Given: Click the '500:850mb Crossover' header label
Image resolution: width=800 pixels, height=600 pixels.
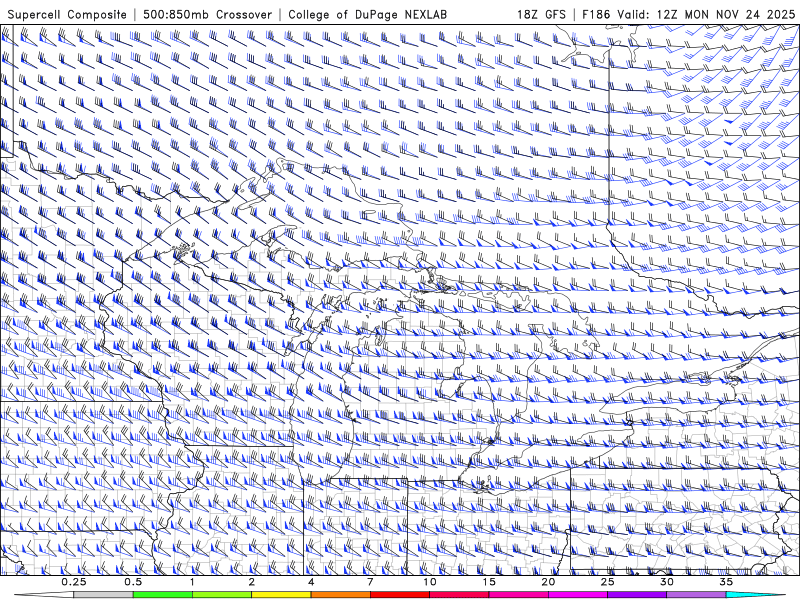Looking at the screenshot, I should [x=208, y=14].
